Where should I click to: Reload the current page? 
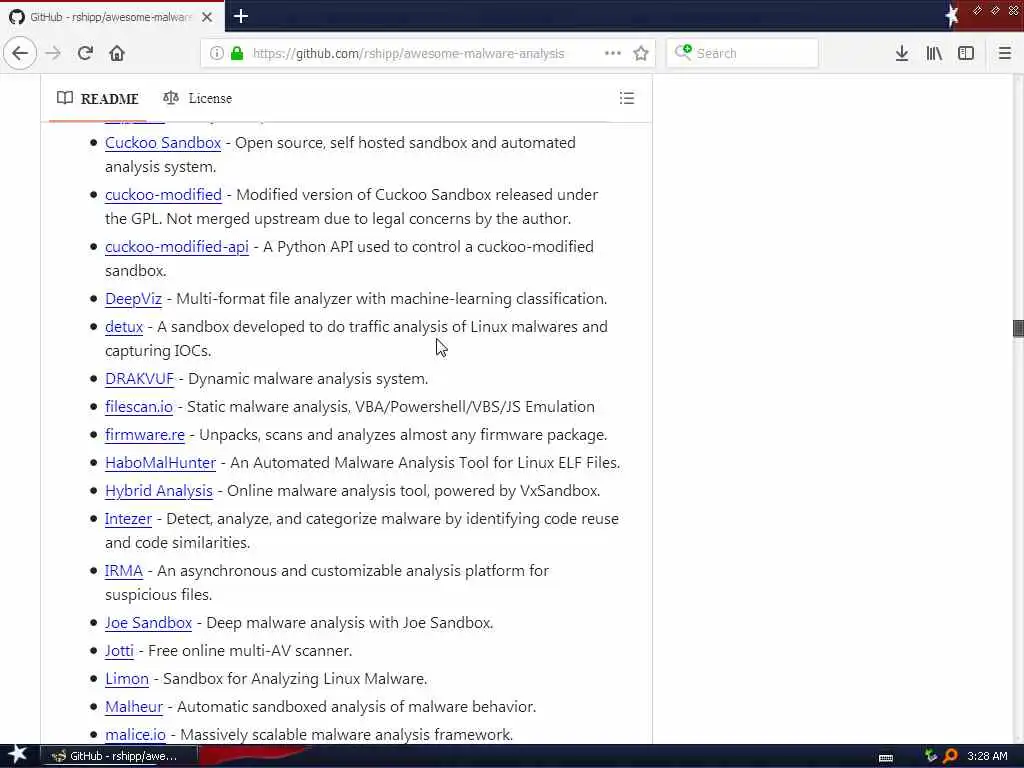click(86, 53)
